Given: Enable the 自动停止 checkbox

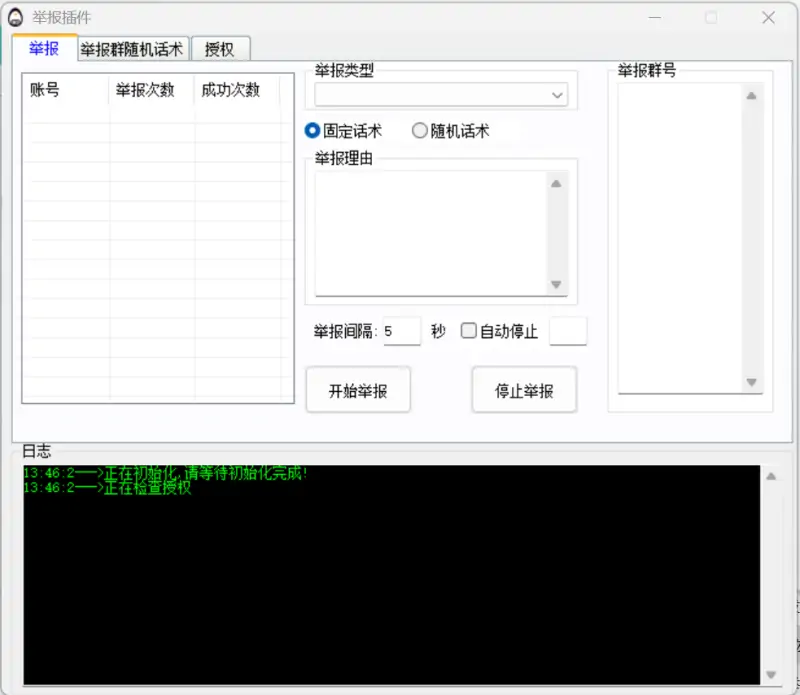Looking at the screenshot, I should 467,331.
